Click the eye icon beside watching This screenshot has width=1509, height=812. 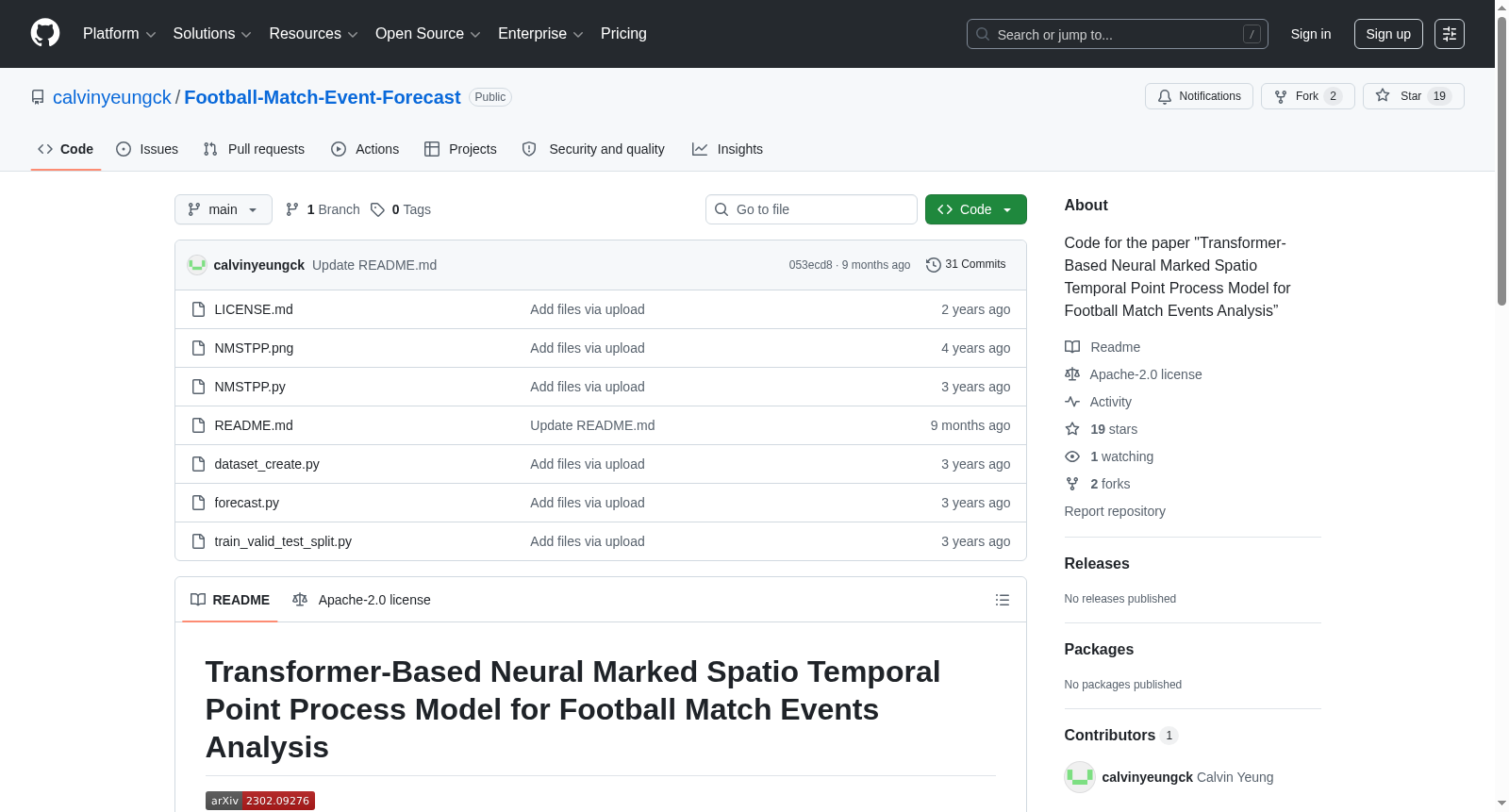coord(1072,456)
